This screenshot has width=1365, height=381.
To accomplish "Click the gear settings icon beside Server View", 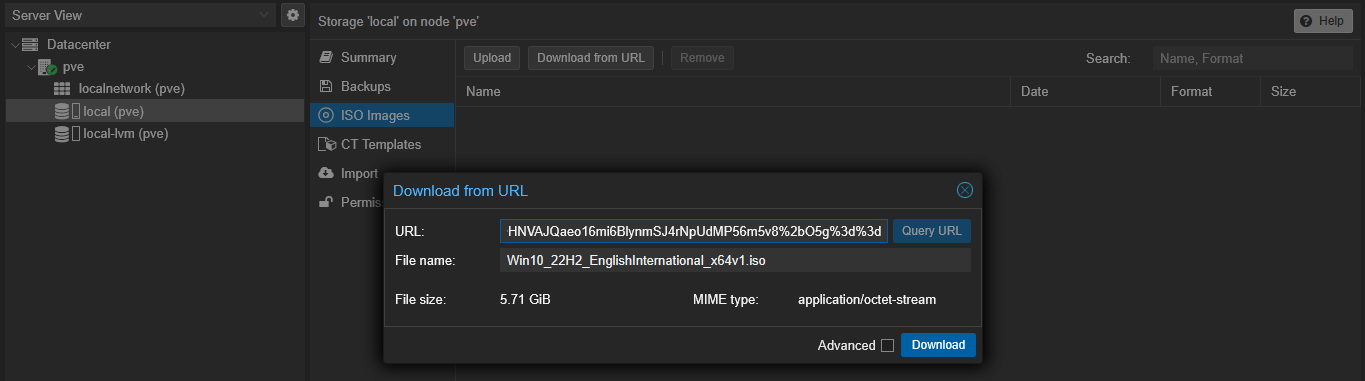I will [292, 15].
